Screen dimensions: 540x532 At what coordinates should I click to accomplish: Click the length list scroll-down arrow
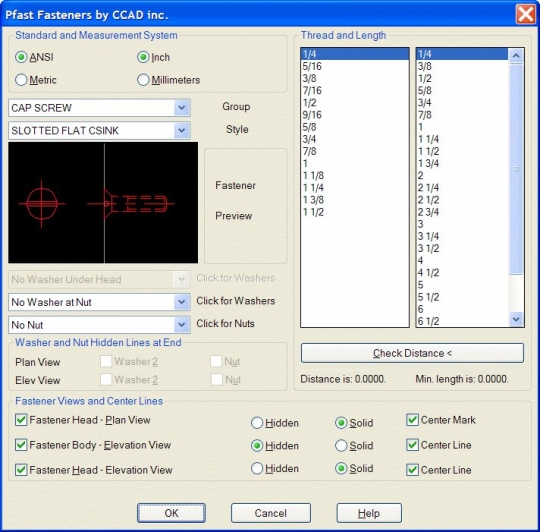(x=516, y=319)
